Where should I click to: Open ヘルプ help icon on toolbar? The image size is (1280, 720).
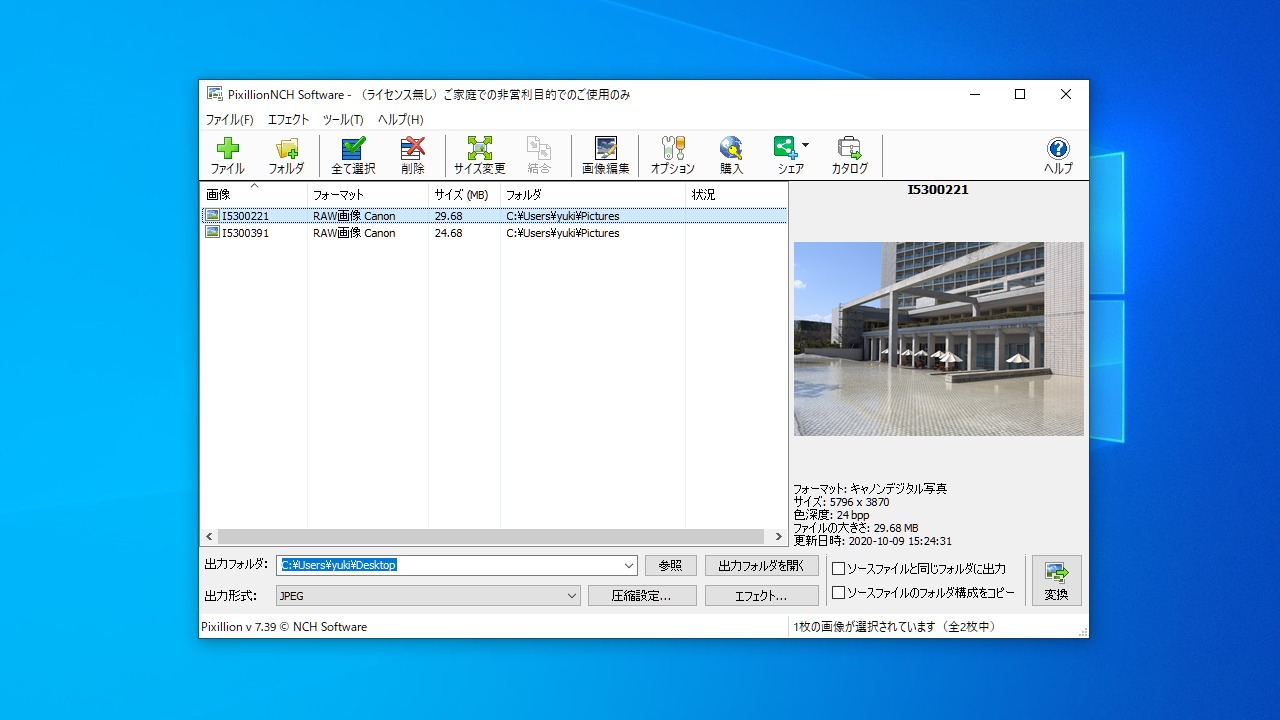(x=1058, y=155)
